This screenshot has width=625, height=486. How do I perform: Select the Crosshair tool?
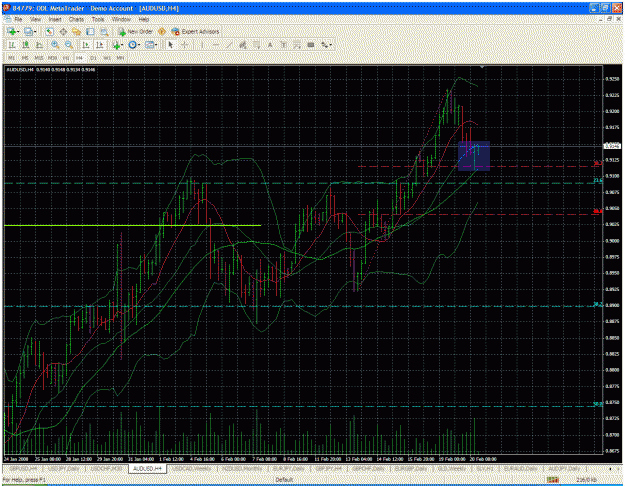pyautogui.click(x=185, y=45)
